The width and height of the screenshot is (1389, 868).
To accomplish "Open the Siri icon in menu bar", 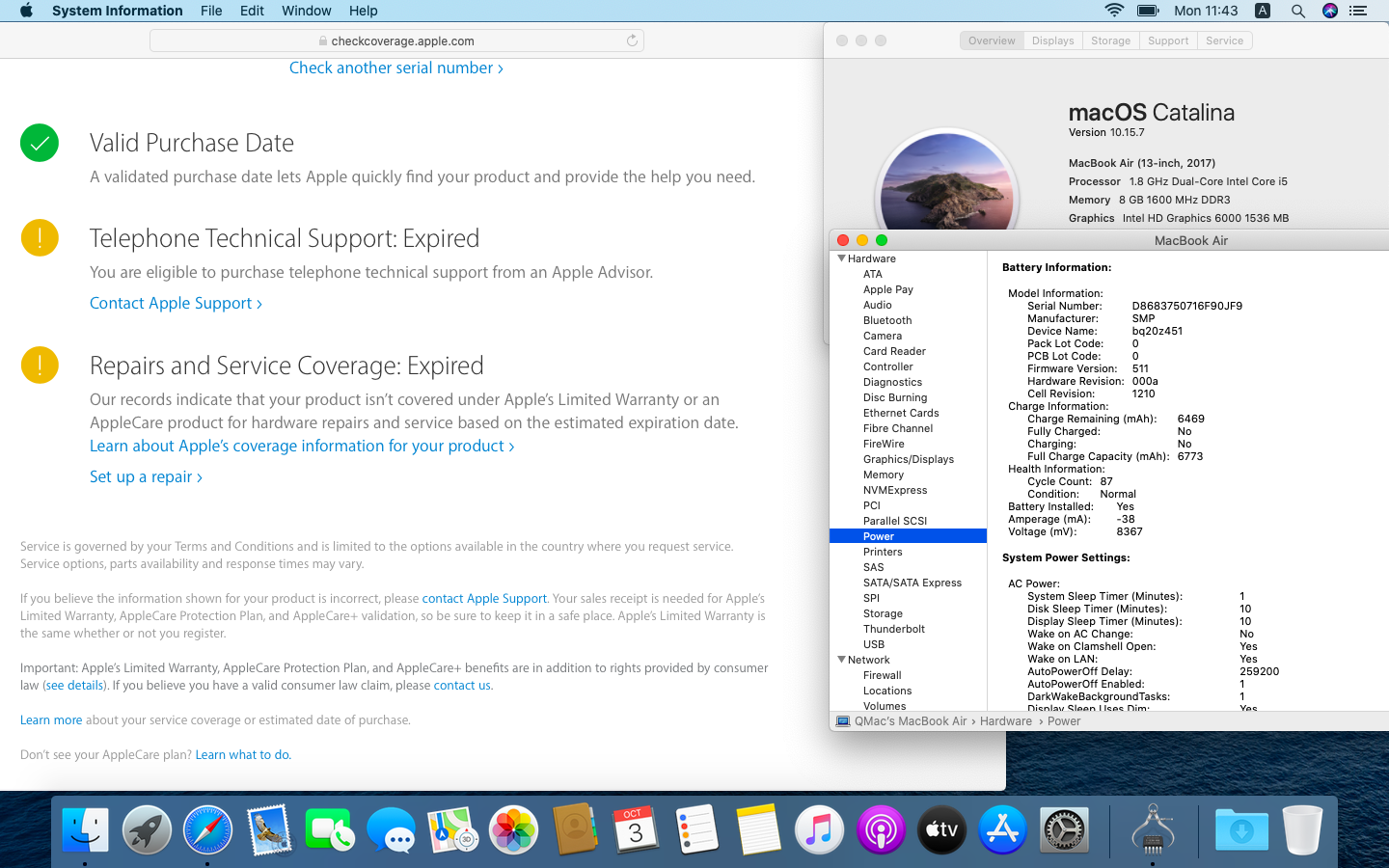I will [1329, 11].
